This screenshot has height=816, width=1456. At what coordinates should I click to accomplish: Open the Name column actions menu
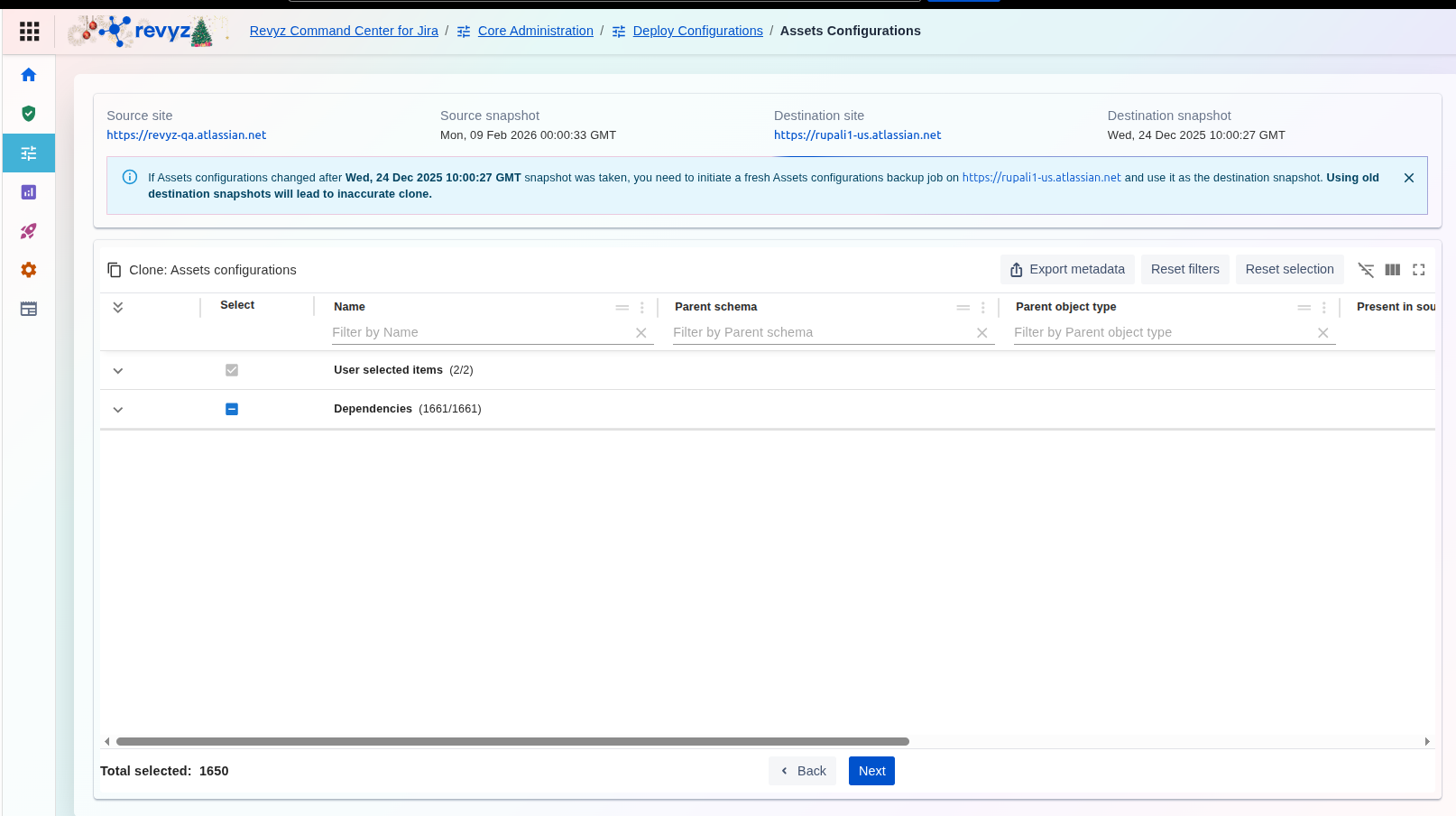tap(642, 308)
